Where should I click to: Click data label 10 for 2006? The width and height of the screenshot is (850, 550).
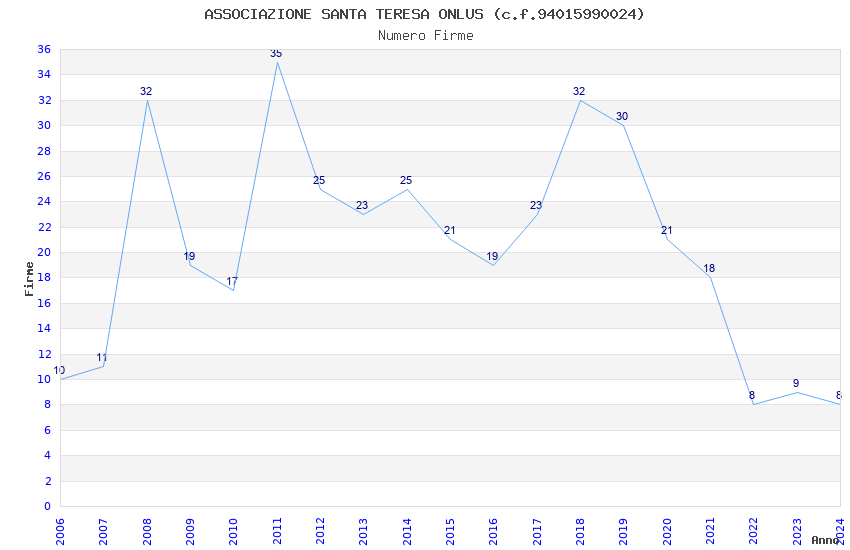[59, 370]
